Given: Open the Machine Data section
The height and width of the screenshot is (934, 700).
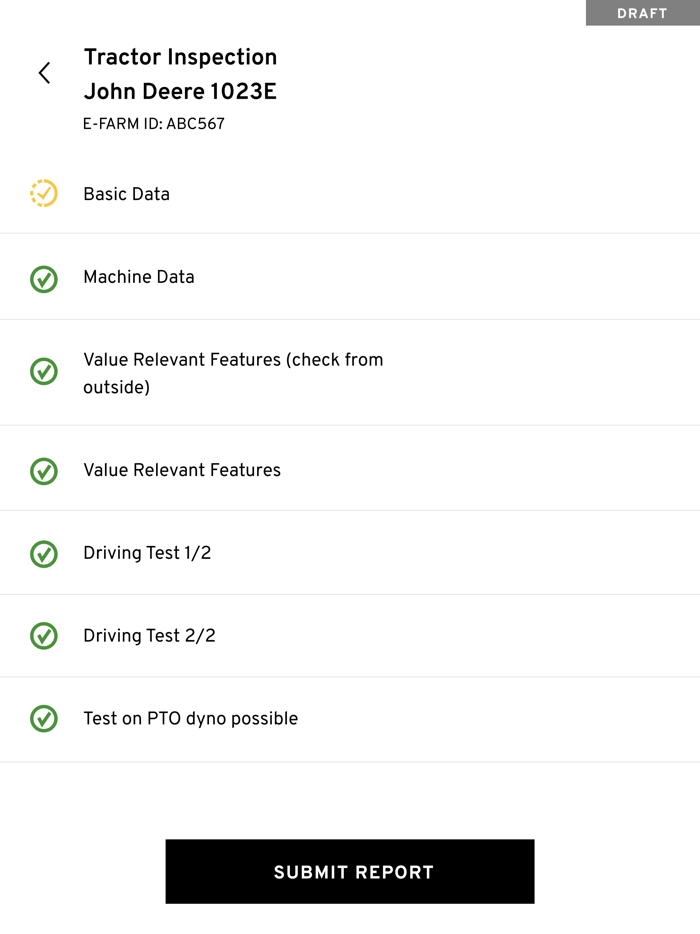Looking at the screenshot, I should tap(139, 277).
